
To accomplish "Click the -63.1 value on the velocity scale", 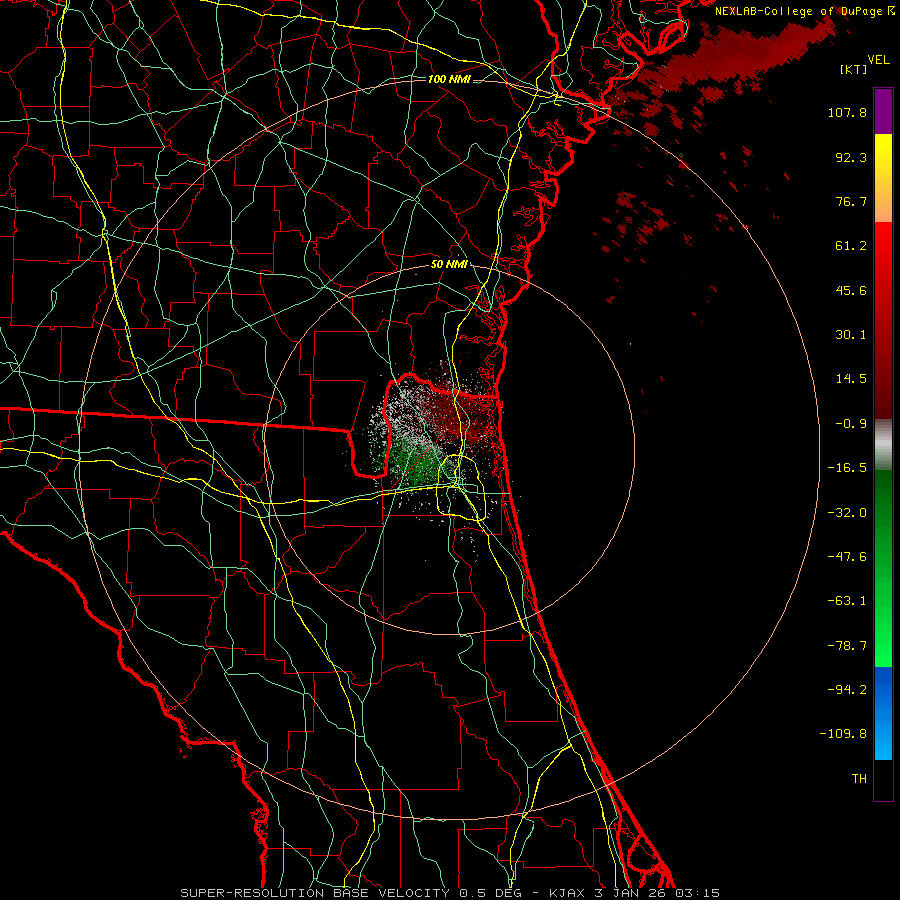I will 847,601.
